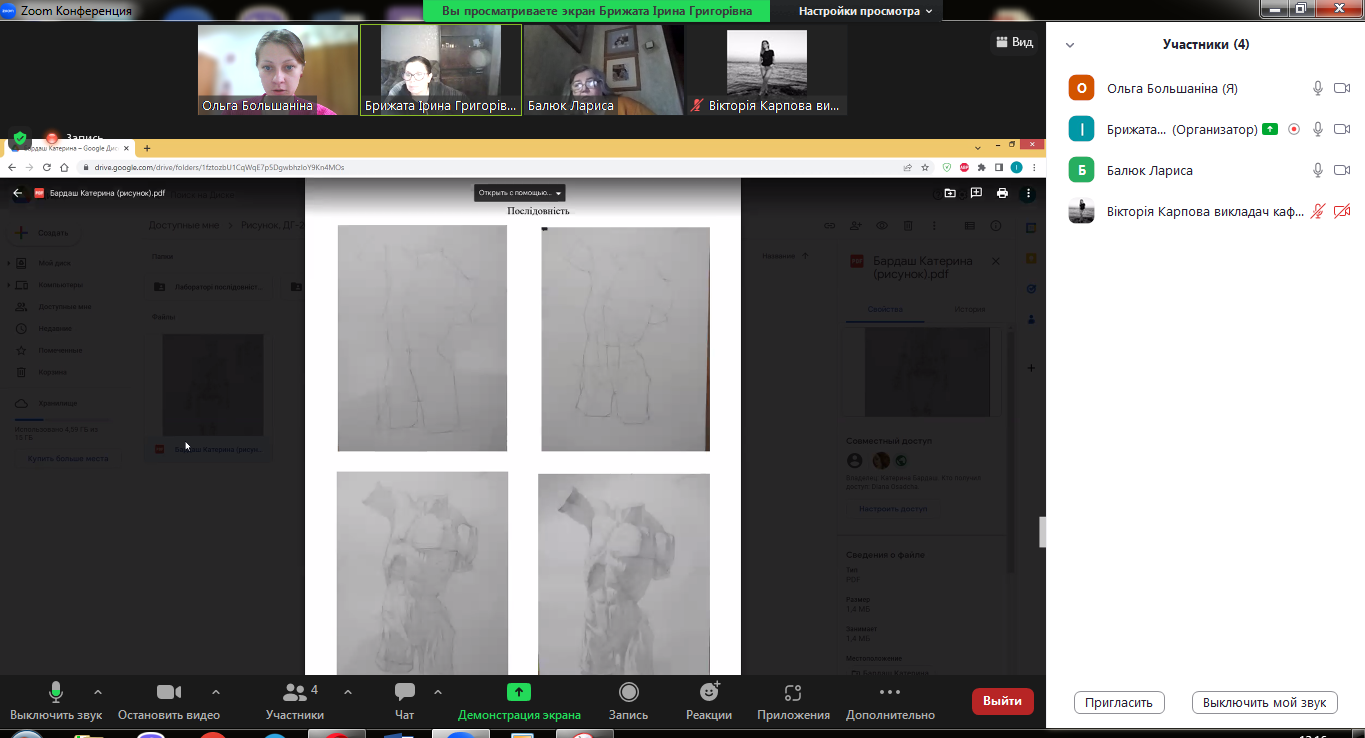1365x738 pixels.
Task: Expand video options arrow next to camera
Action: coord(216,692)
